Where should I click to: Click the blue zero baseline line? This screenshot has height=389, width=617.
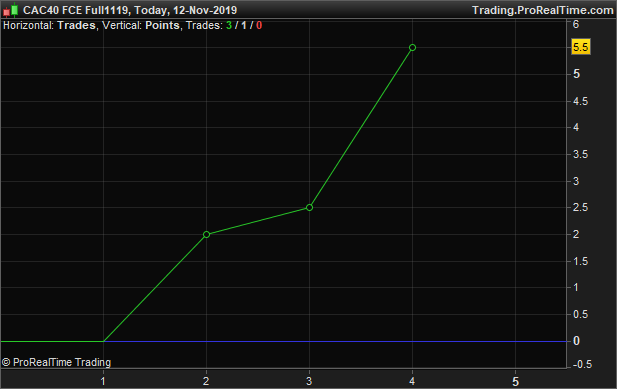pos(334,341)
